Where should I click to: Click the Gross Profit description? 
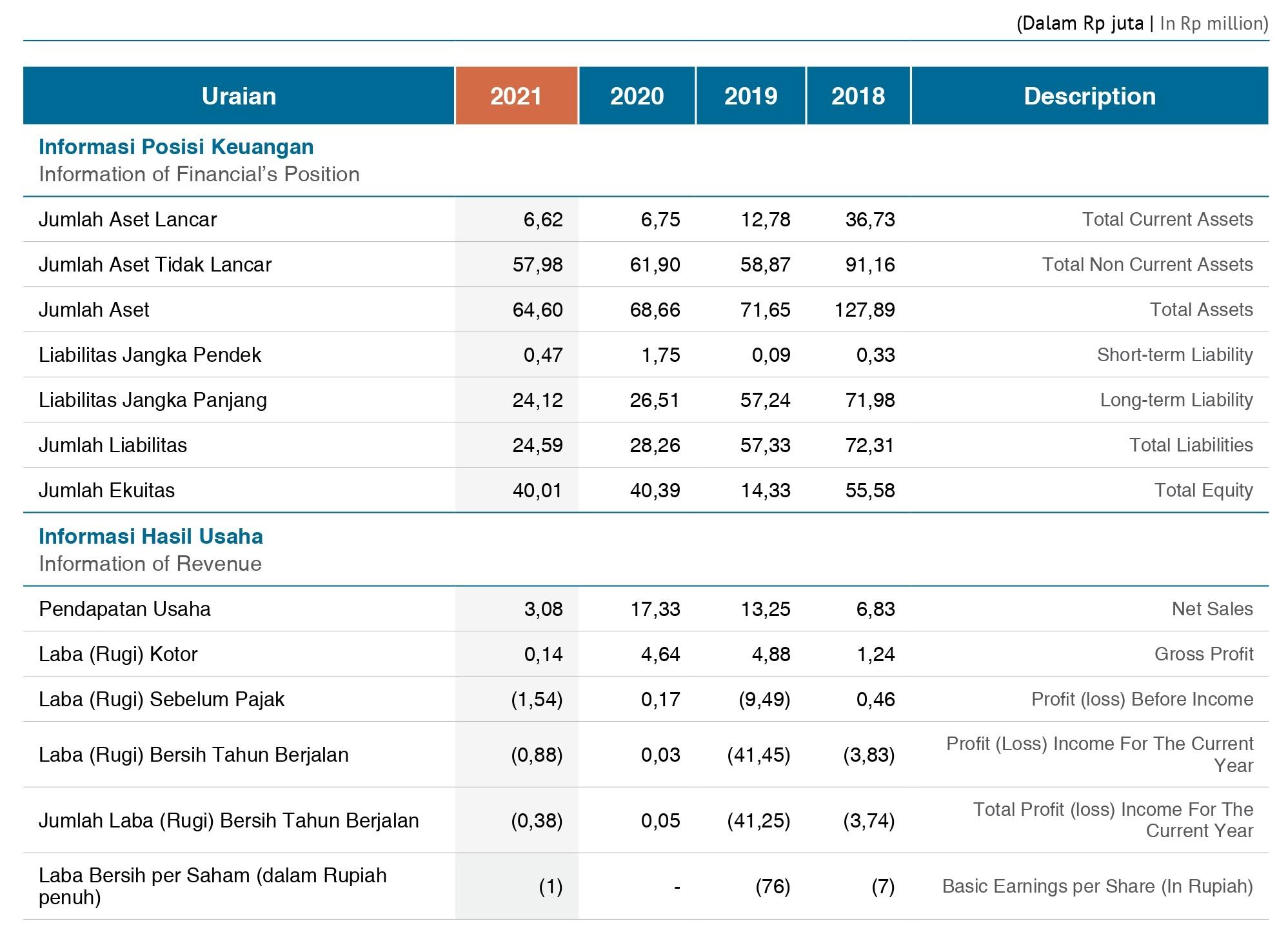click(x=1204, y=654)
